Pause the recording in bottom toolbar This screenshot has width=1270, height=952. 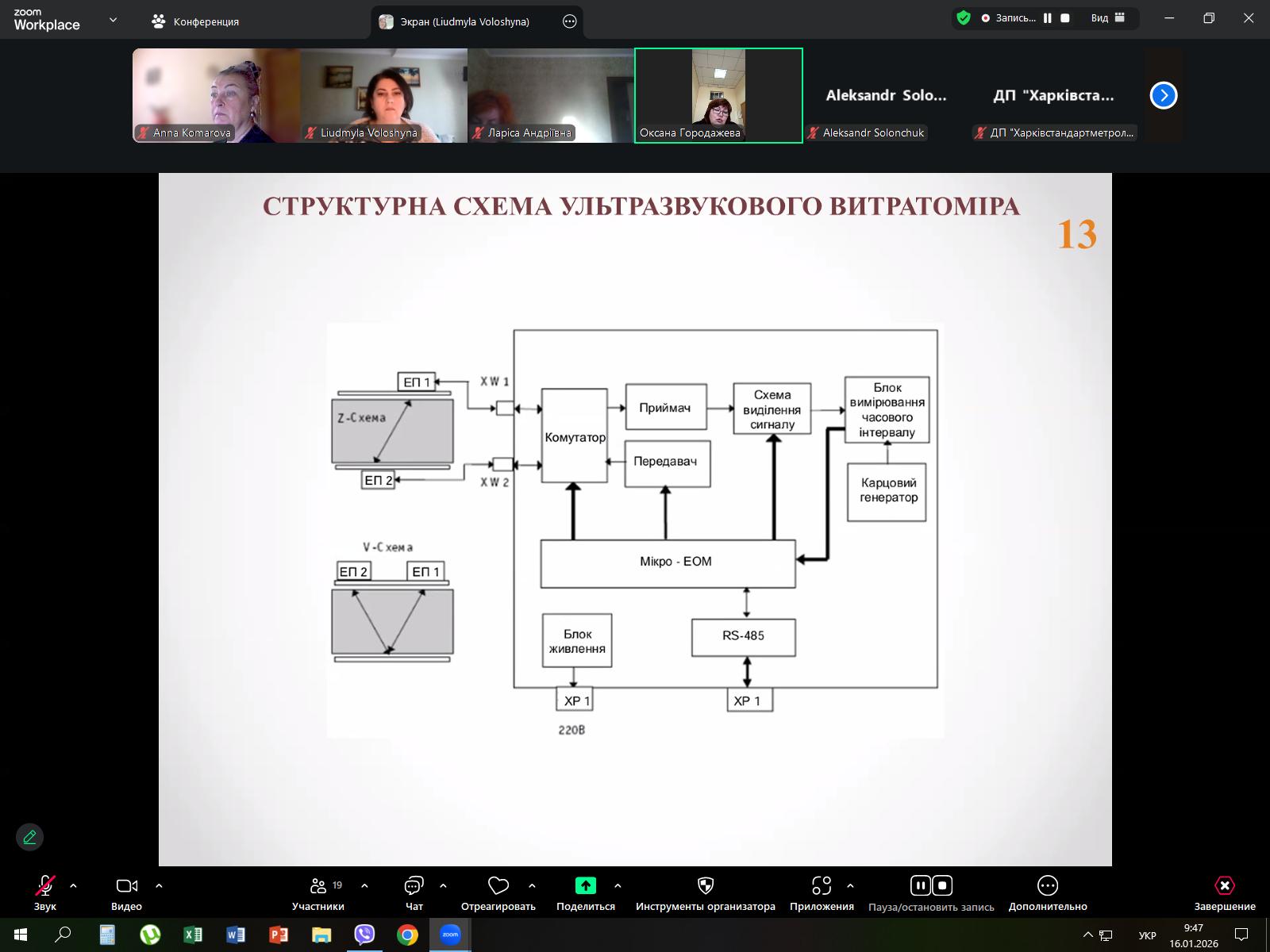920,885
